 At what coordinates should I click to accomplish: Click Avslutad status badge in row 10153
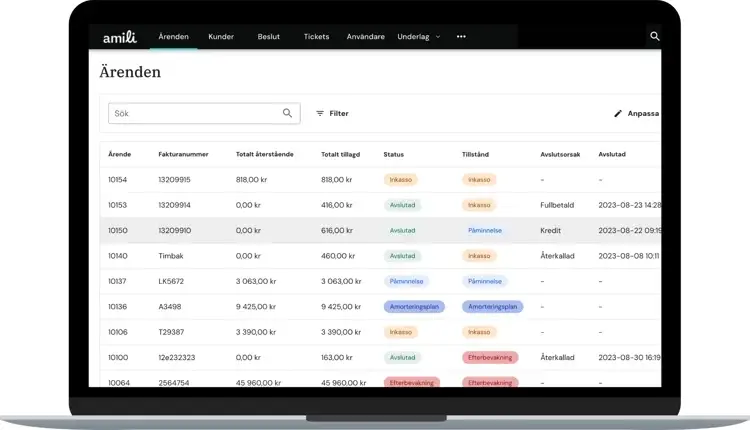pyautogui.click(x=402, y=205)
